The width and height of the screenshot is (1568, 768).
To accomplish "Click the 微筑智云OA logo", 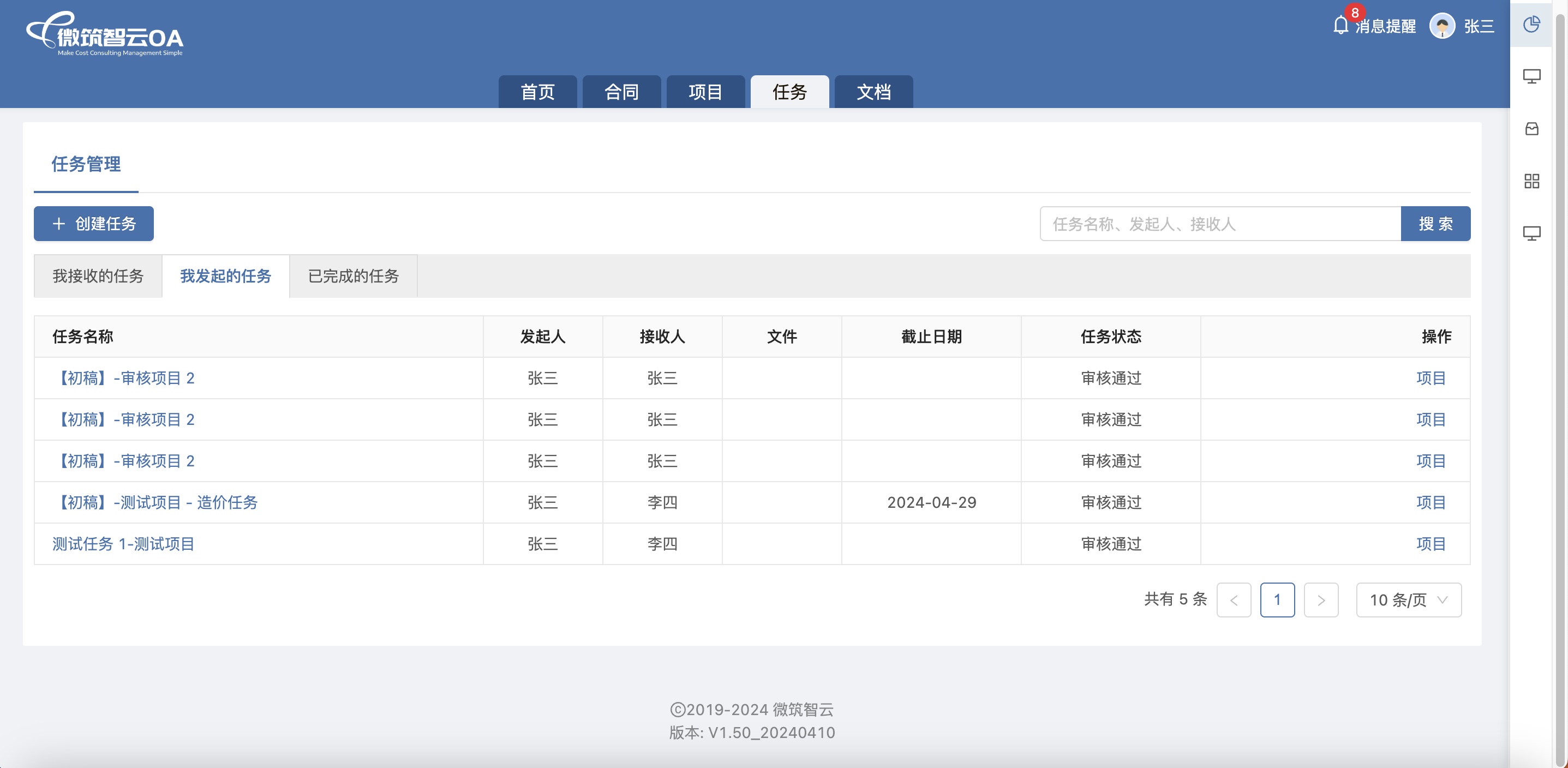I will [105, 35].
